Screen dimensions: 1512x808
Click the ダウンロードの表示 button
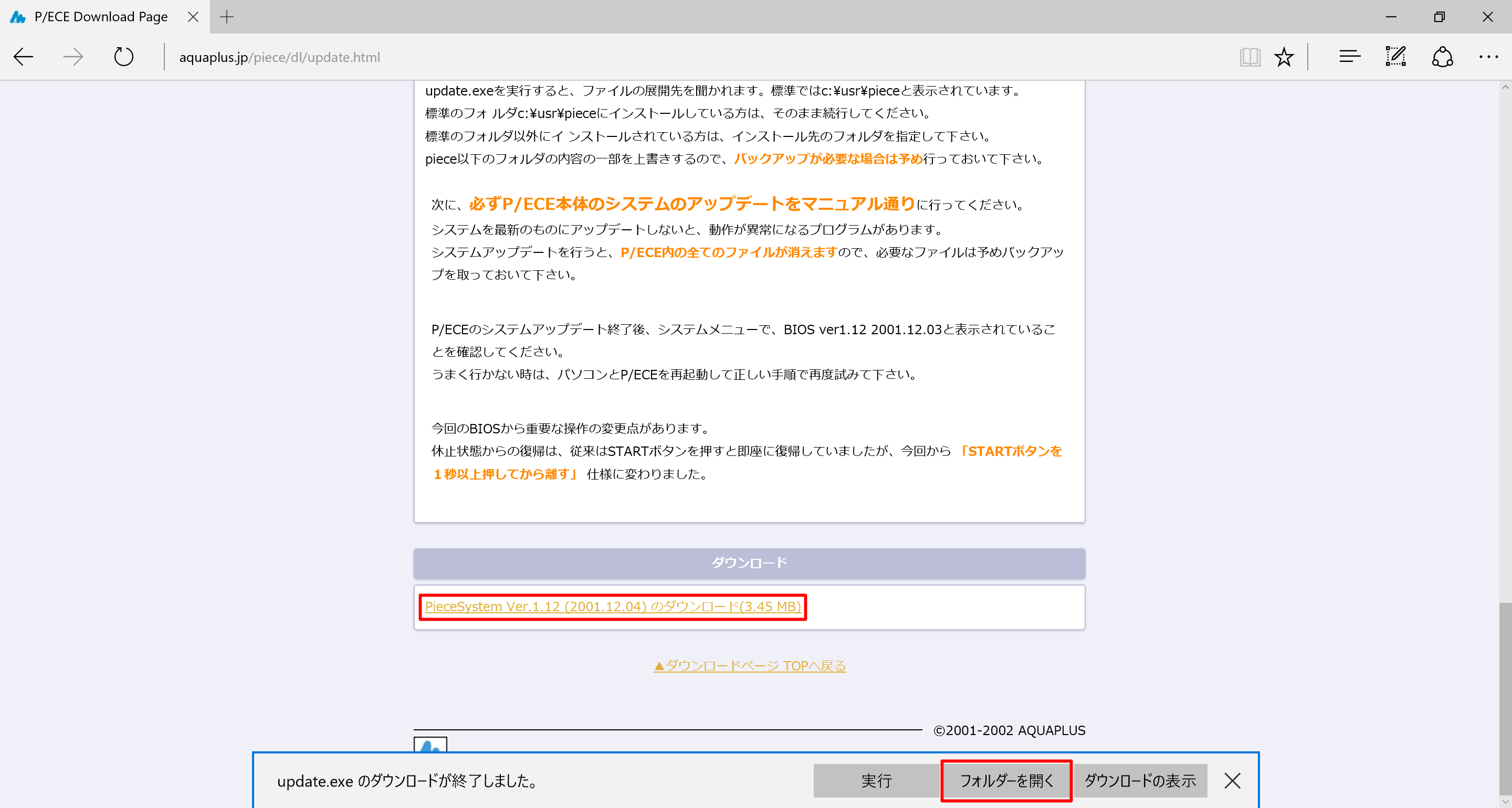[1140, 780]
